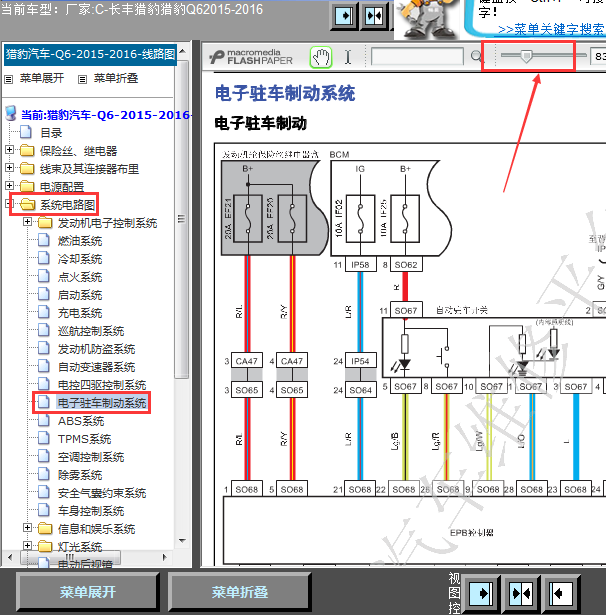Screen dimensions: 606x615
Task: Expand the 电源配置 node
Action: (9, 185)
